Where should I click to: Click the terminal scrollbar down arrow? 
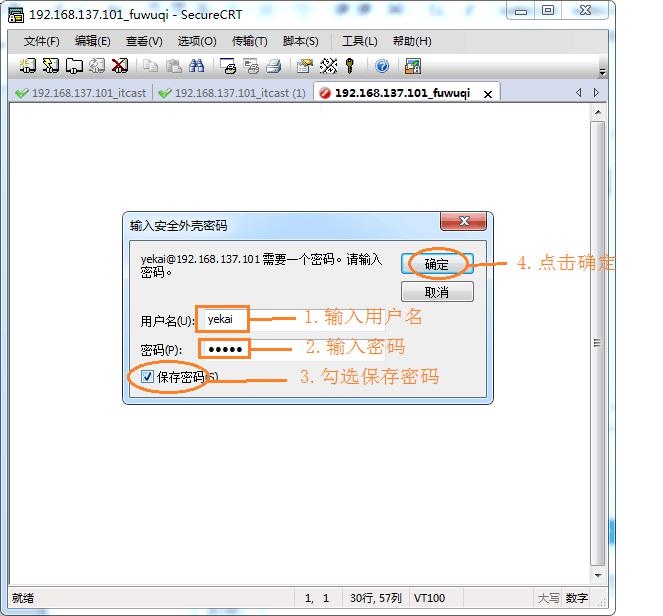597,575
